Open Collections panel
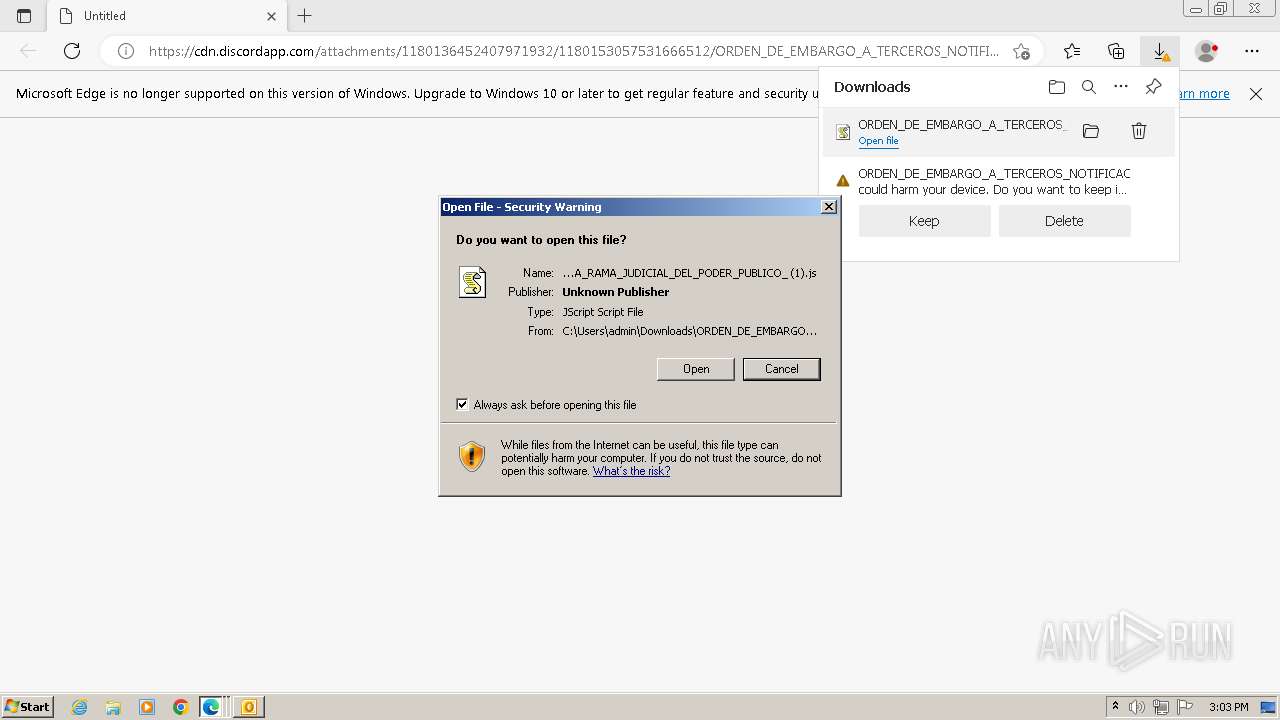 [x=1116, y=51]
